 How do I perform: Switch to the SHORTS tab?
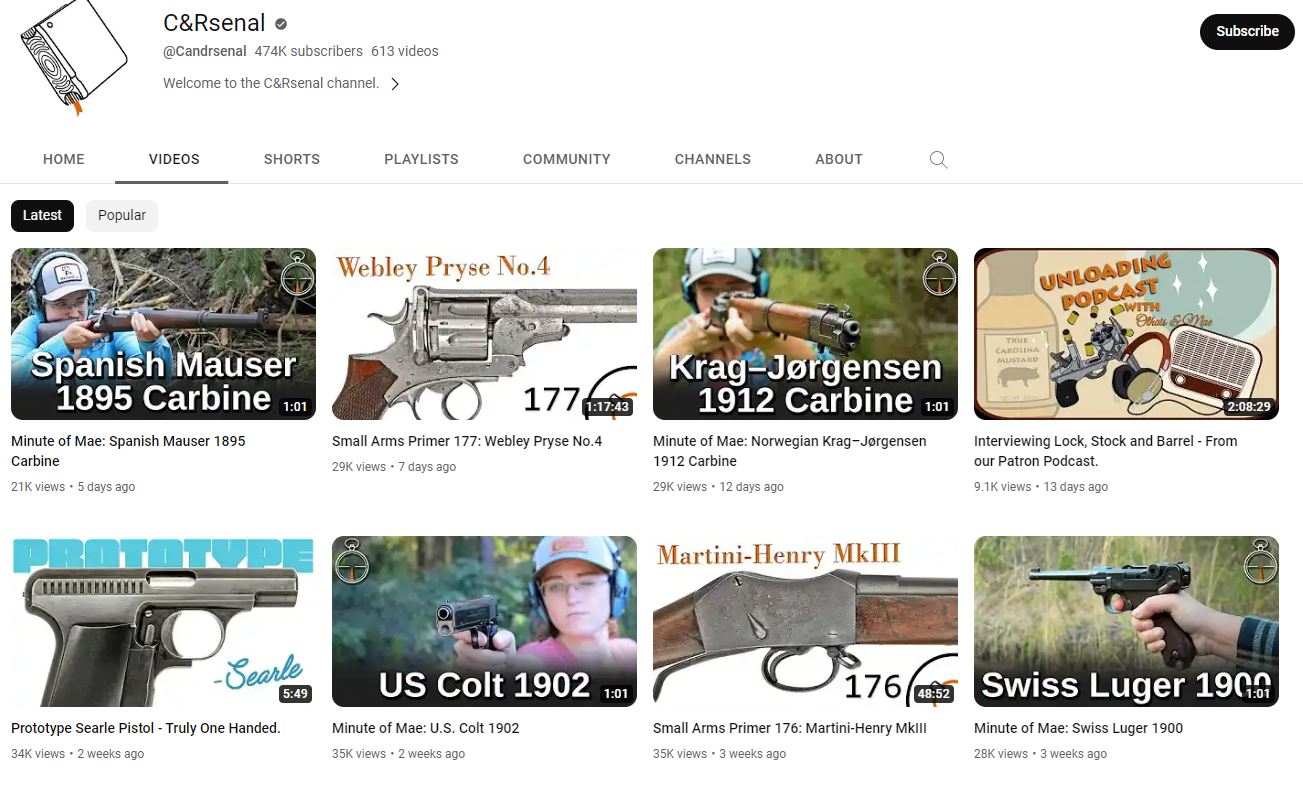pyautogui.click(x=292, y=159)
